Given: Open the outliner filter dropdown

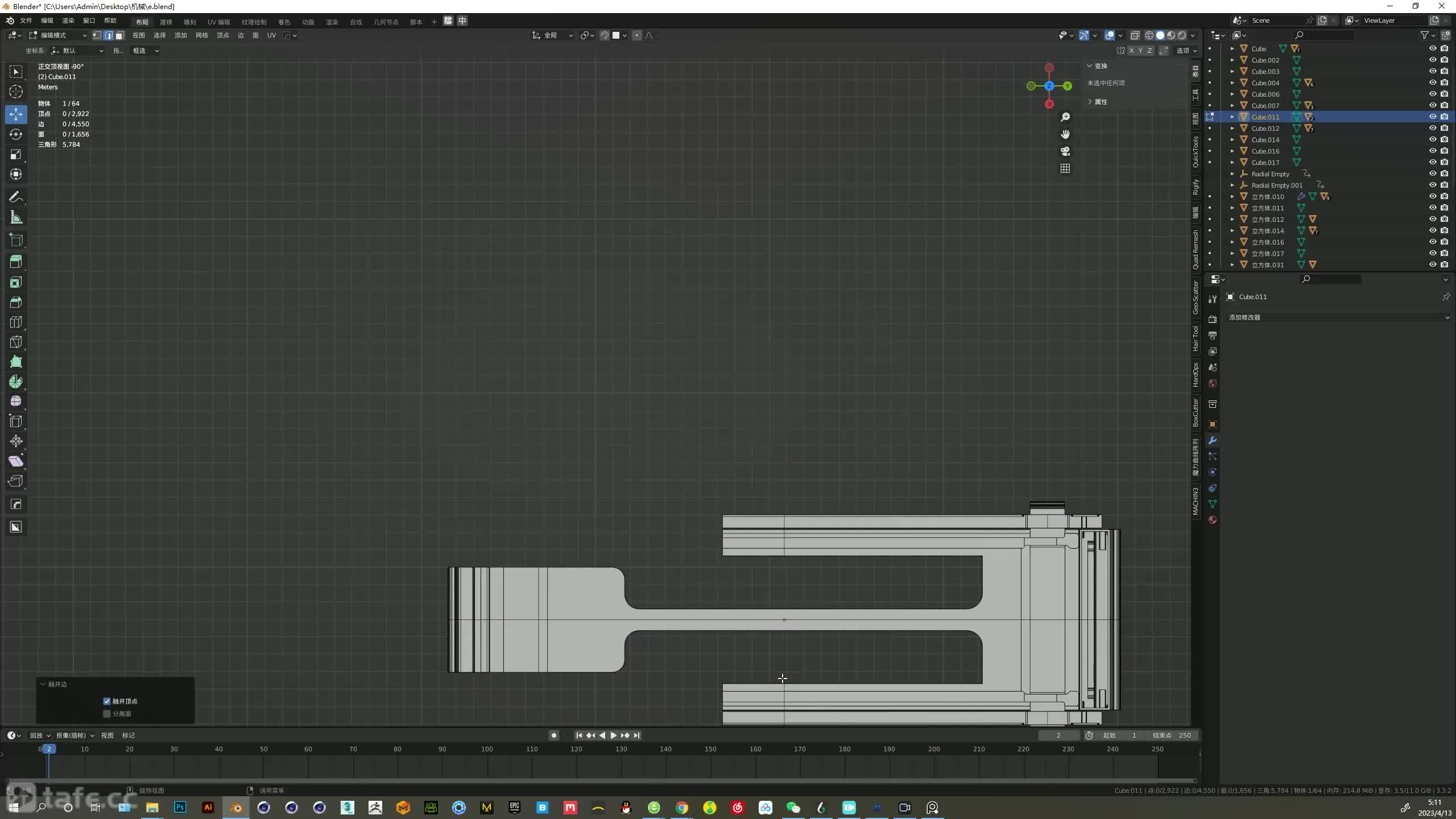Looking at the screenshot, I should coord(1427,35).
